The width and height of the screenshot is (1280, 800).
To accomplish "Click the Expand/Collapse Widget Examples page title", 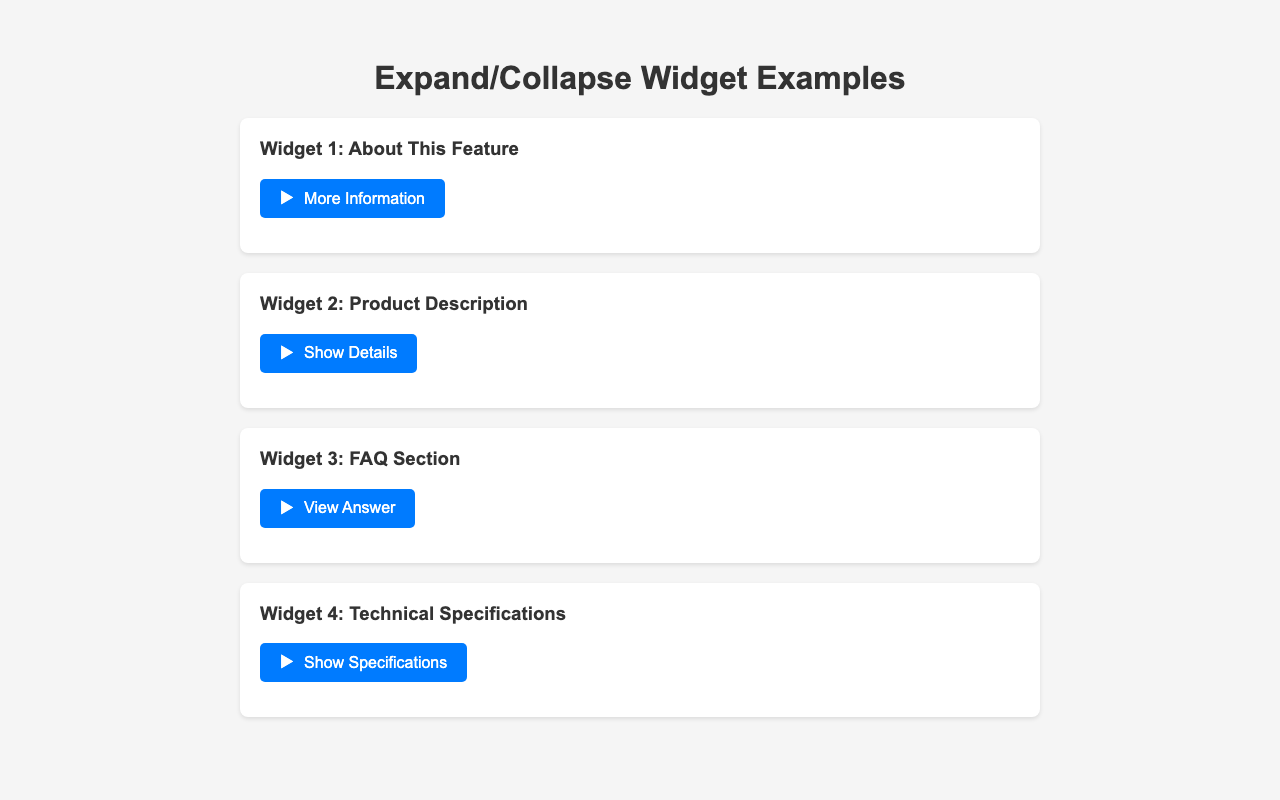I will coord(640,78).
